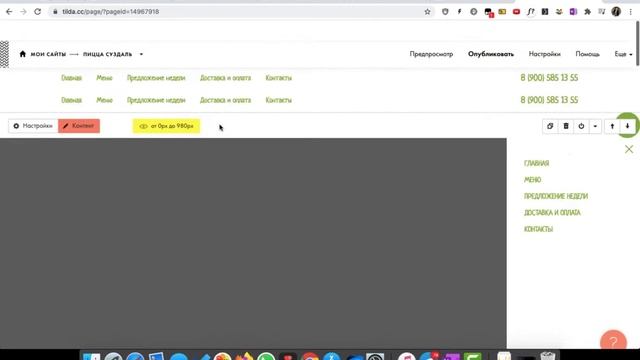Screen dimensions: 640x360
Task: Click Контакты link in the lower menu row
Action: [x=278, y=100]
